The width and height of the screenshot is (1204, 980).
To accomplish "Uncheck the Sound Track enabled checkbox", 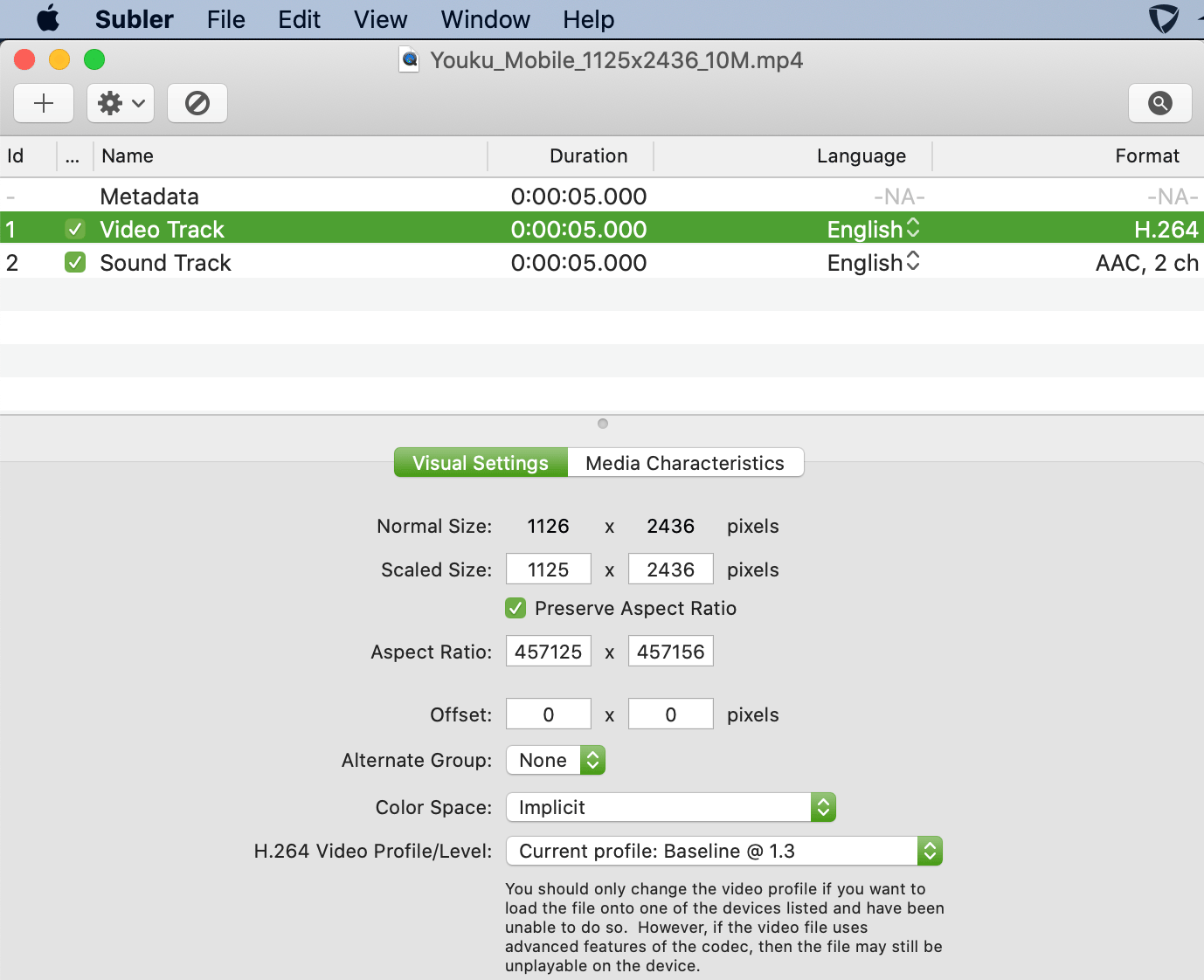I will coord(75,262).
